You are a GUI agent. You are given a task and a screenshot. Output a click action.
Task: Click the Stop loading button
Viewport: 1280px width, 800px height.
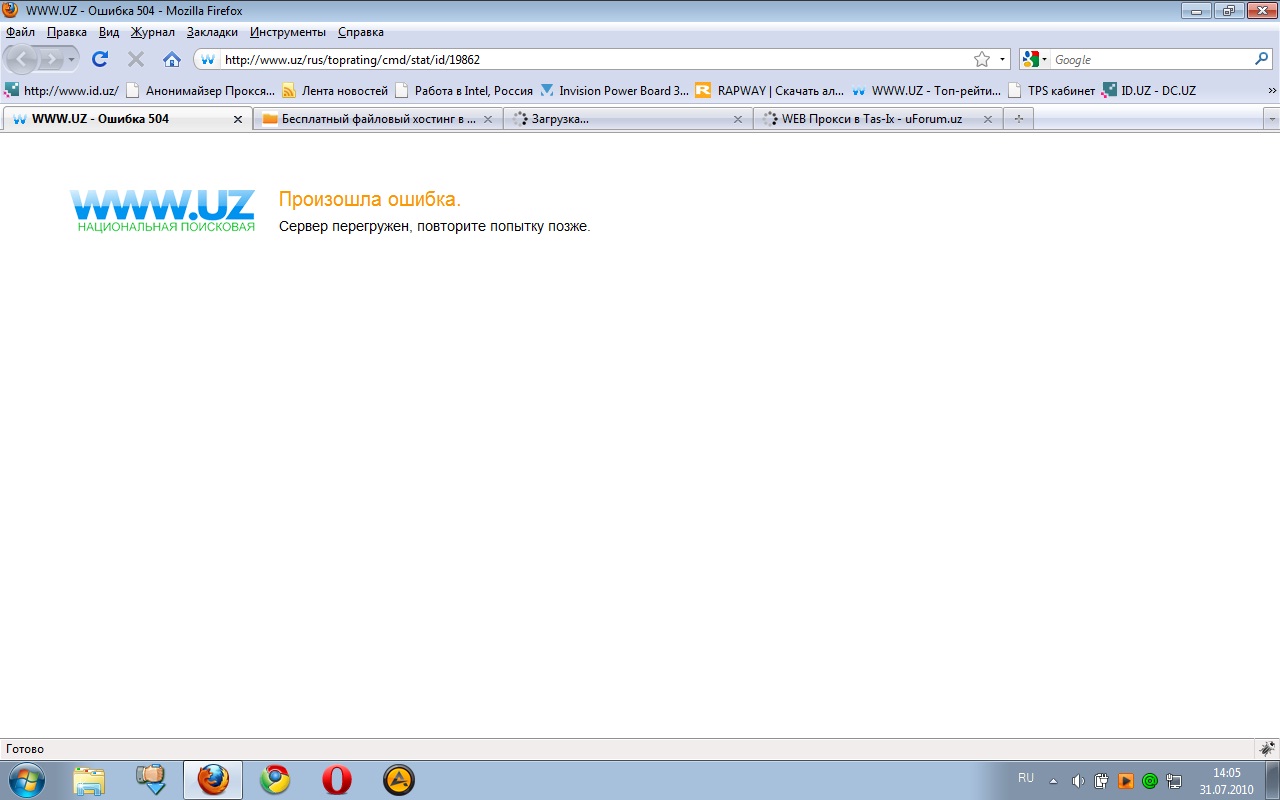[x=136, y=59]
